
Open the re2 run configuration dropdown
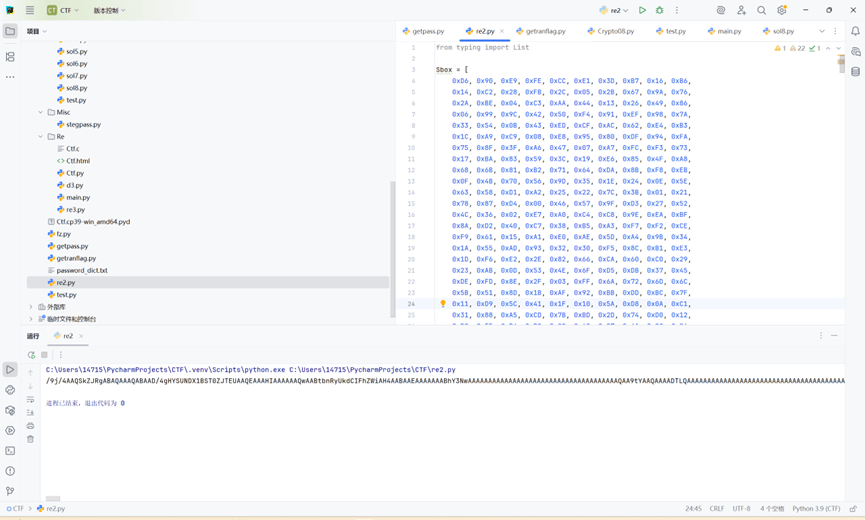click(x=614, y=10)
